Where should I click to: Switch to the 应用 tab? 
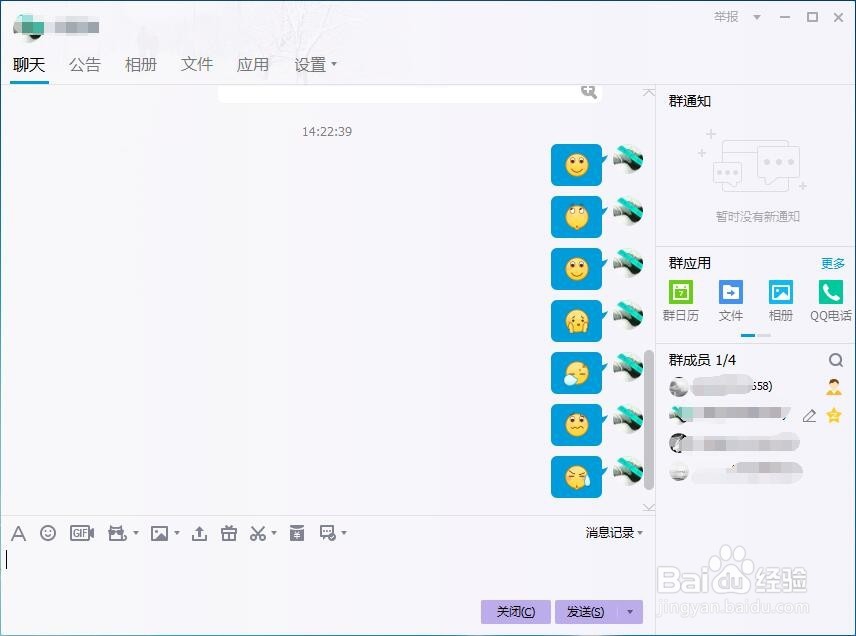point(253,63)
